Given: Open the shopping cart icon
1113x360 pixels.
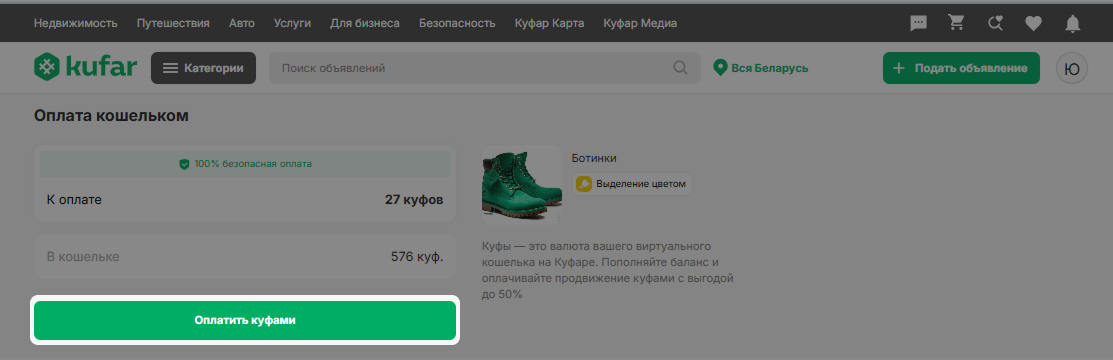Looking at the screenshot, I should 957,23.
